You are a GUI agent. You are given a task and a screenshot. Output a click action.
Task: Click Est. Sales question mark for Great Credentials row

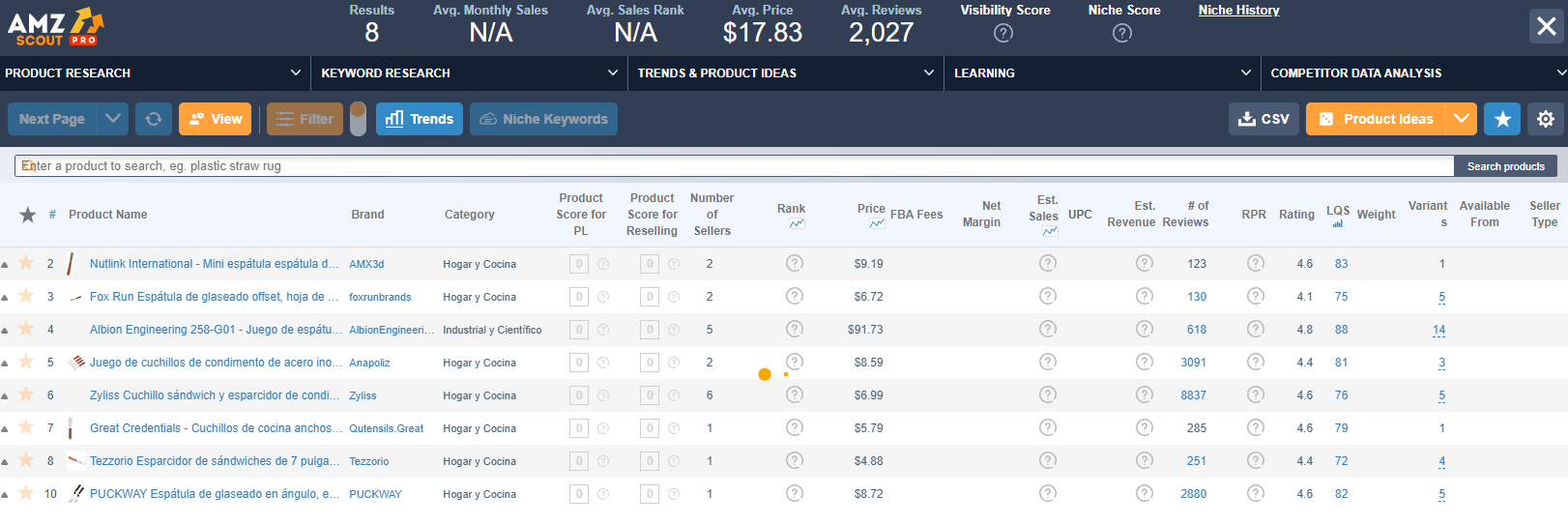[1048, 427]
